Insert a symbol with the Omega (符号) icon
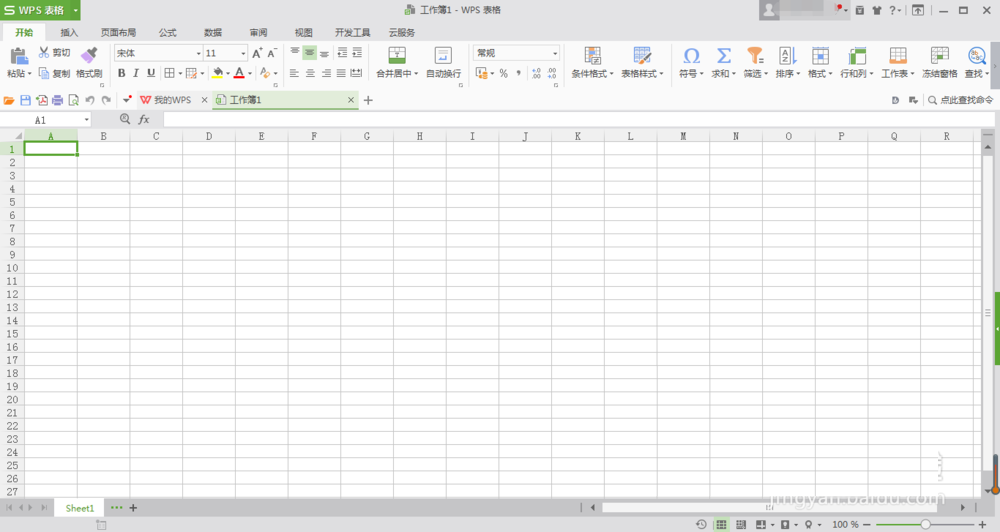Screen dimensions: 1000x532 coord(691,55)
